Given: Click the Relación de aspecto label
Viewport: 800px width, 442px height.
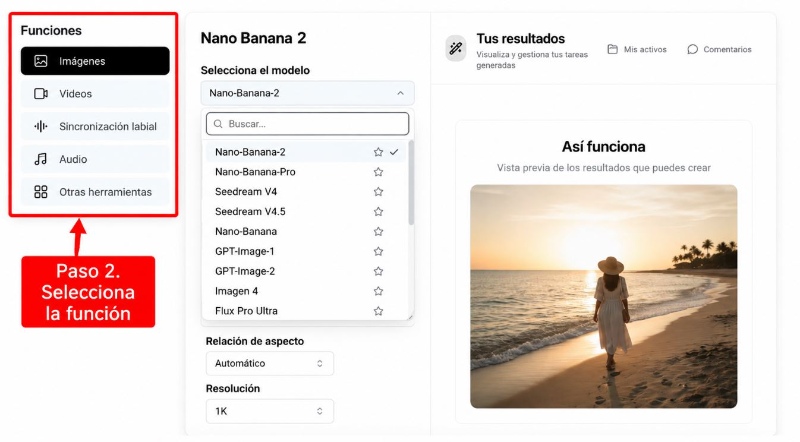Looking at the screenshot, I should point(255,341).
